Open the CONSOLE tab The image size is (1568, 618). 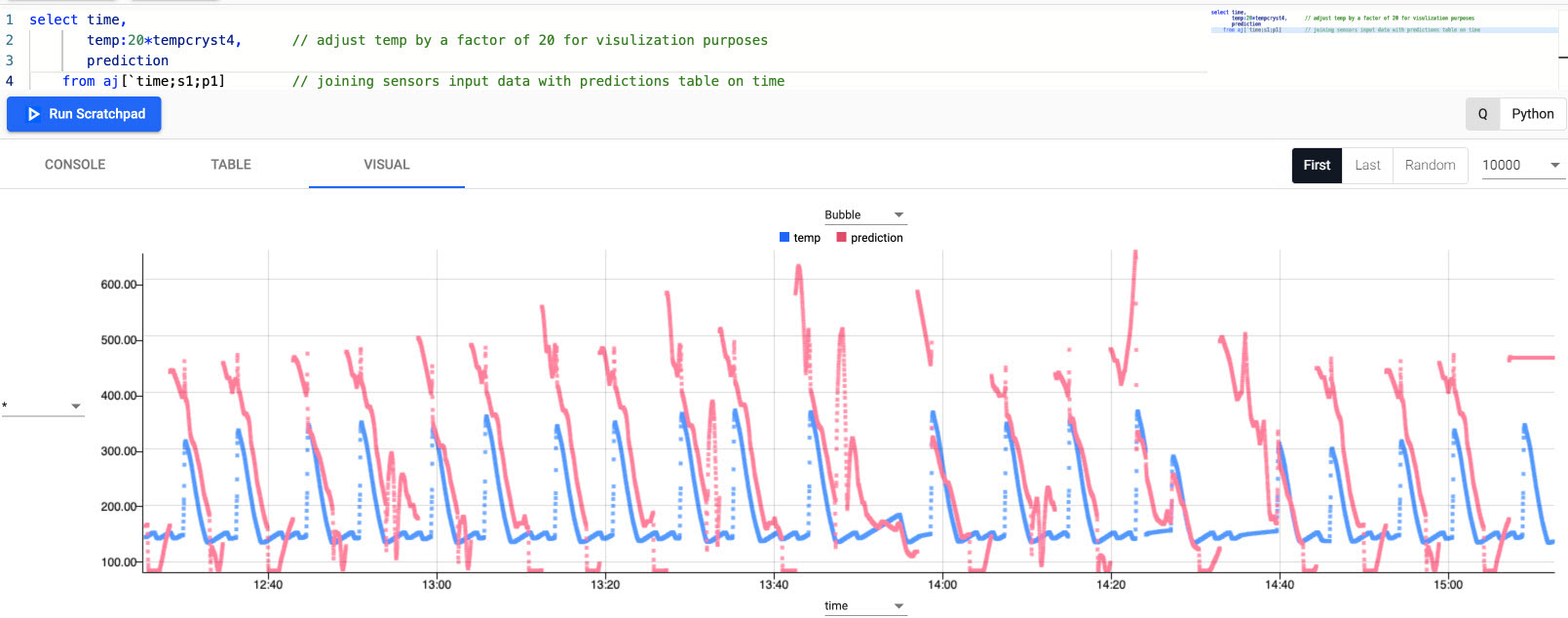tap(75, 165)
